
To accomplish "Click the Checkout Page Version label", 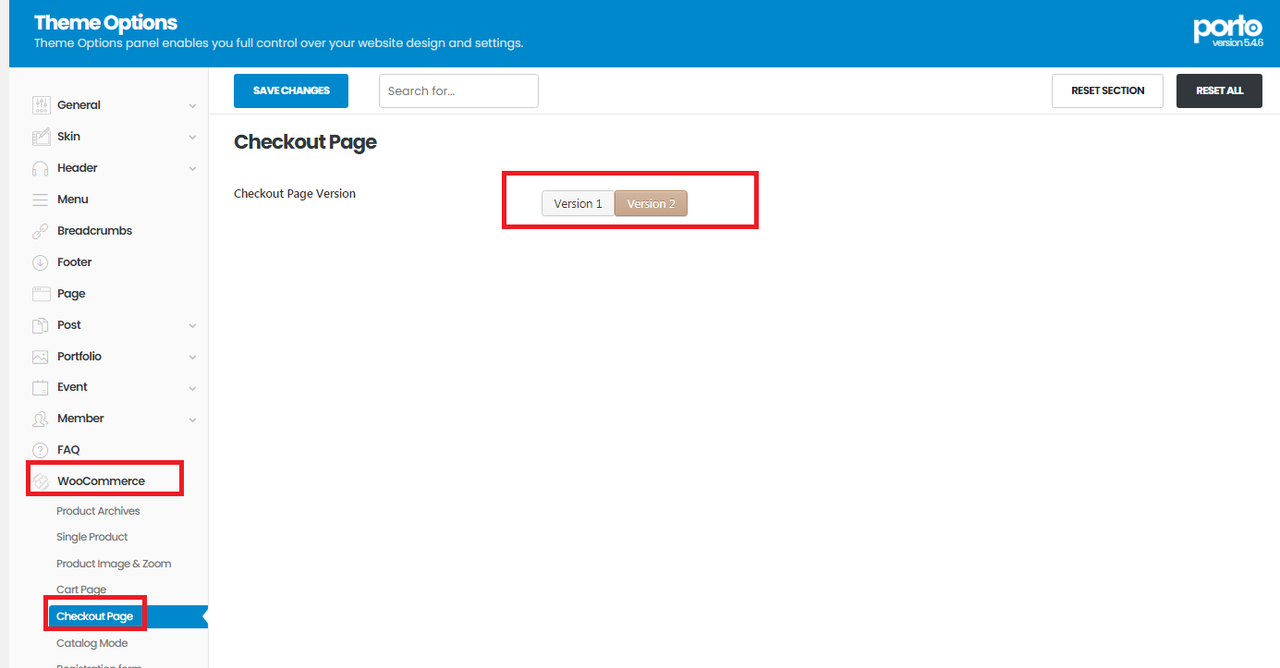I will (295, 193).
